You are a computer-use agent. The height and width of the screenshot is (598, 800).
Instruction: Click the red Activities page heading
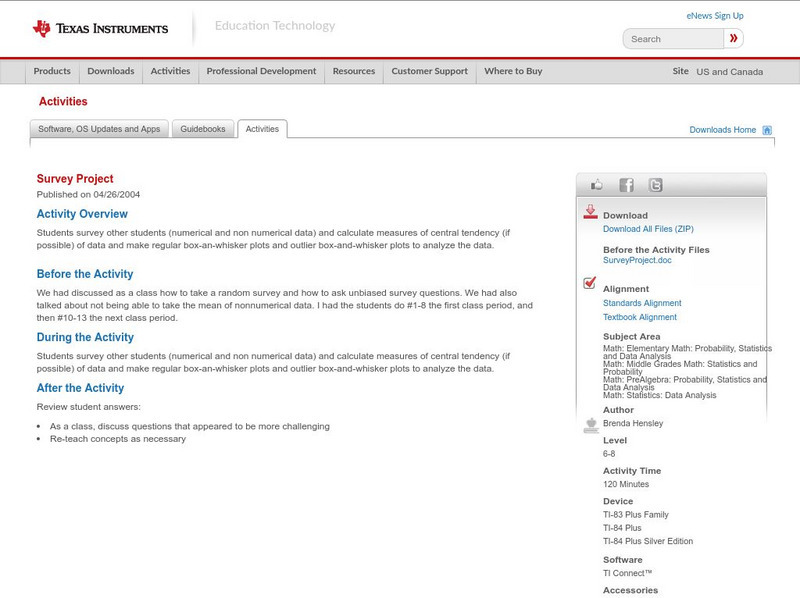pyautogui.click(x=63, y=102)
